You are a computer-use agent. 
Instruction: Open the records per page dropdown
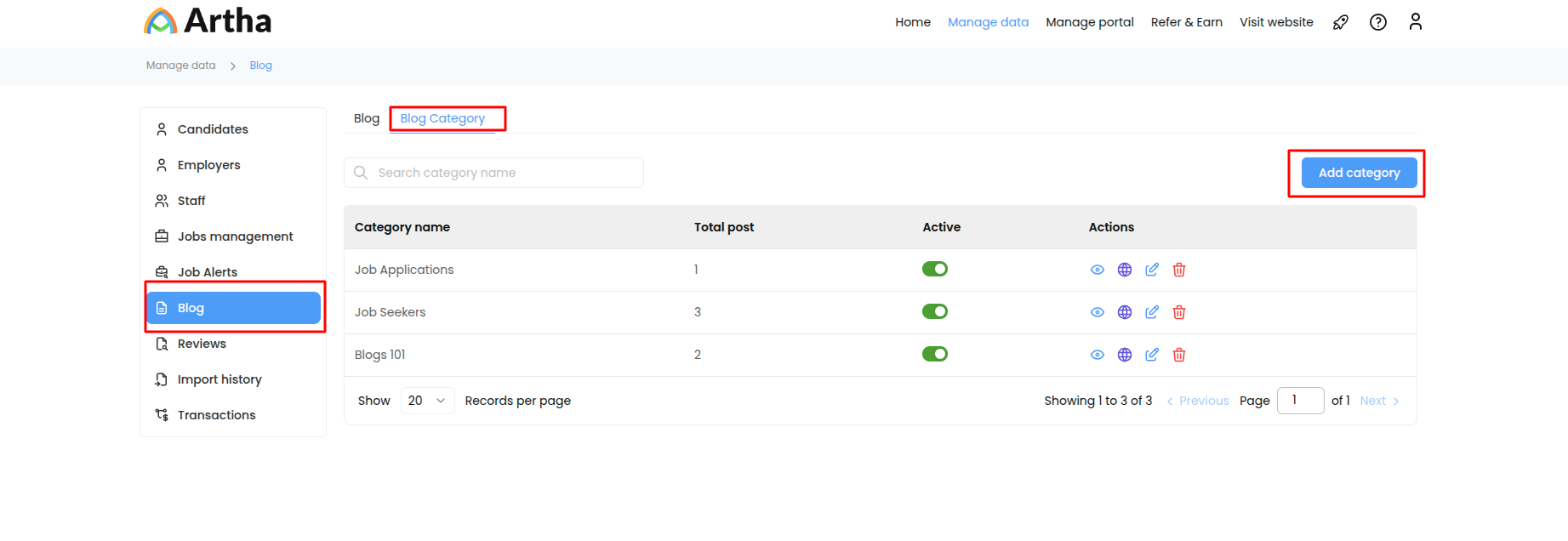pos(427,401)
